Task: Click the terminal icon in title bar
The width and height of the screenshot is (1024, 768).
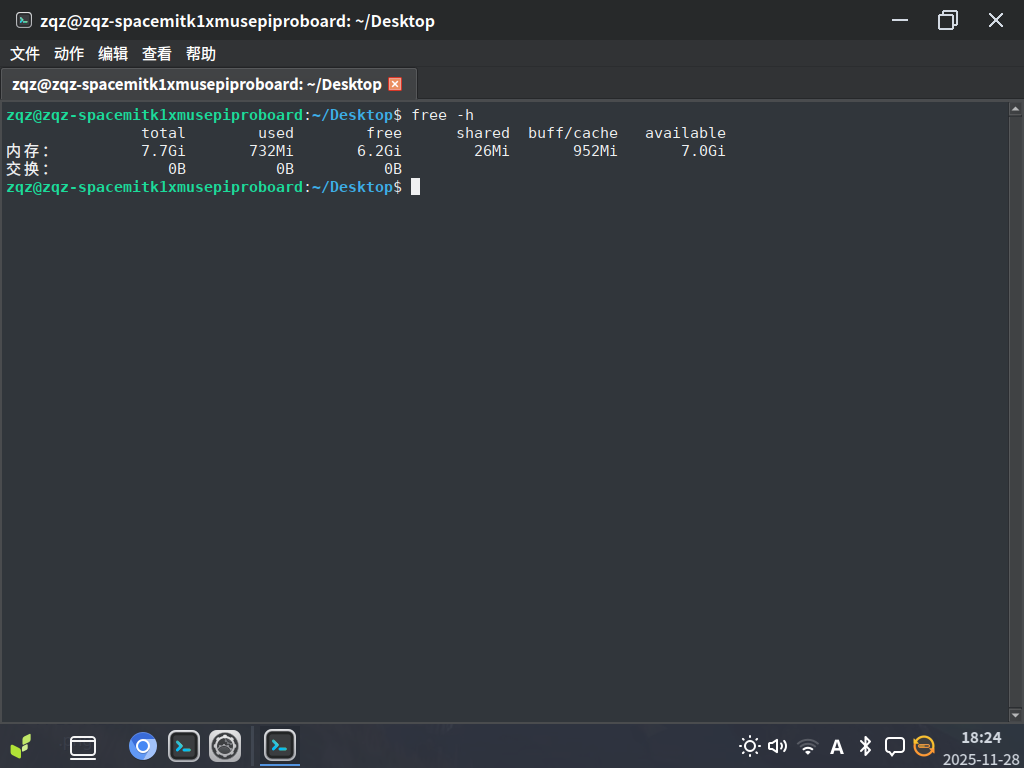Action: pos(24,20)
